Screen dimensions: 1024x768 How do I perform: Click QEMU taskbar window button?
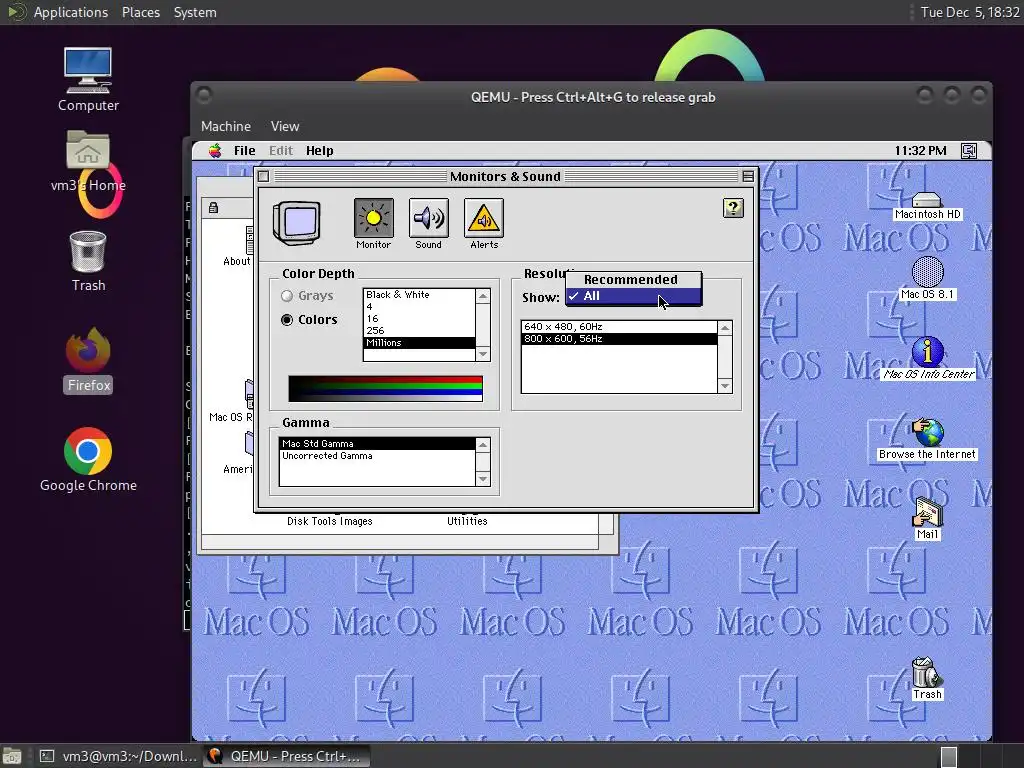[x=286, y=756]
